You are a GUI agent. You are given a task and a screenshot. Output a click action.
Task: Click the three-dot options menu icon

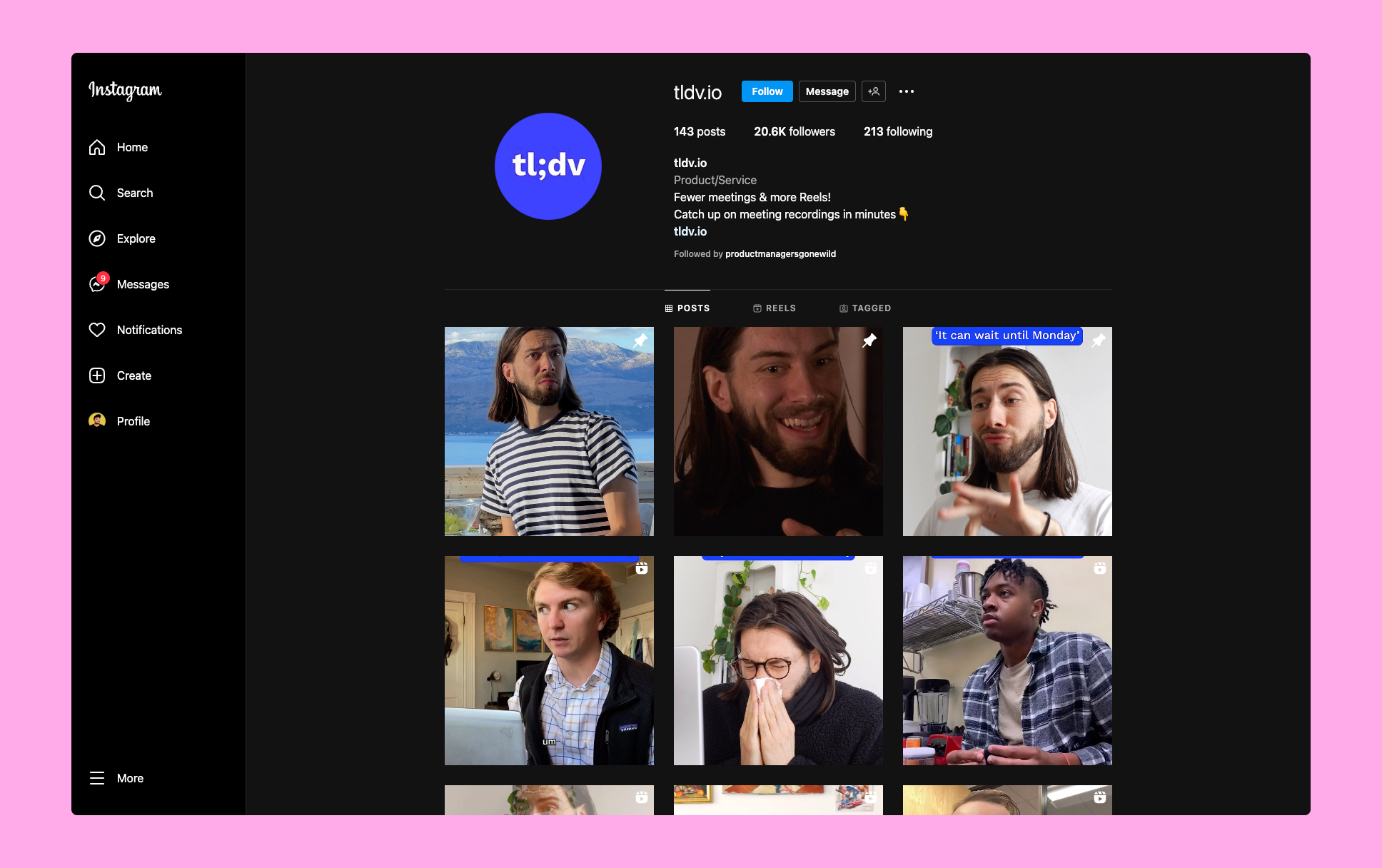pos(906,92)
